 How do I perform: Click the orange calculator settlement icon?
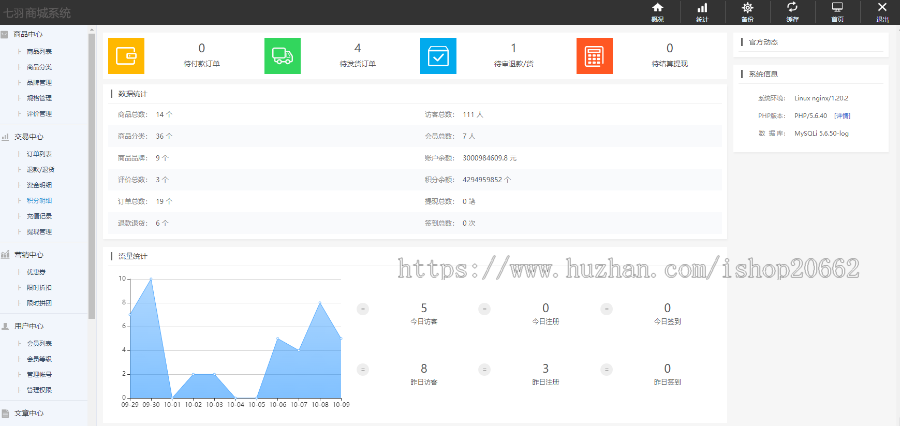pos(595,55)
